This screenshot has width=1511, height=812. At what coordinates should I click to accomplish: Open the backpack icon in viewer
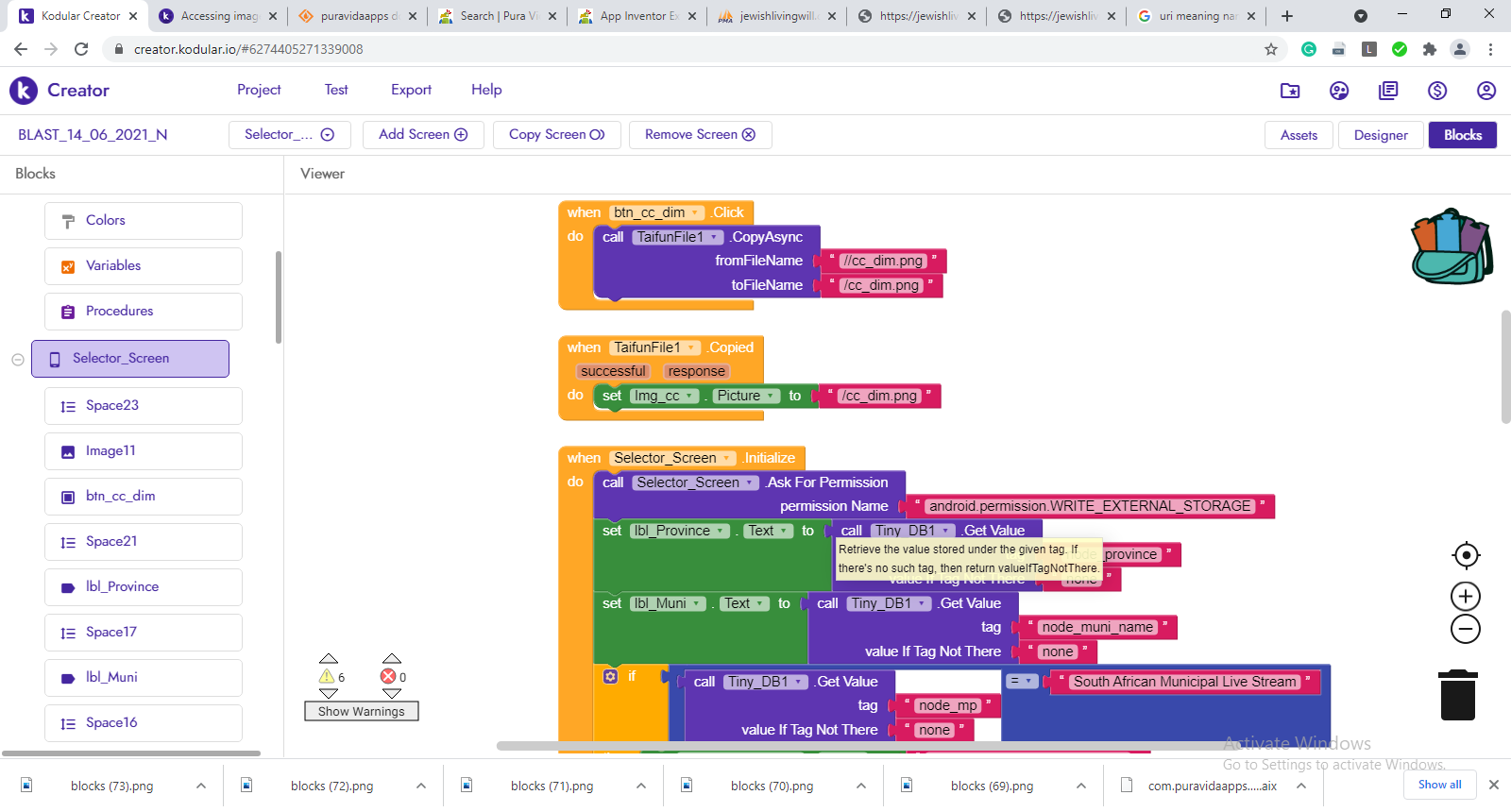tap(1452, 246)
